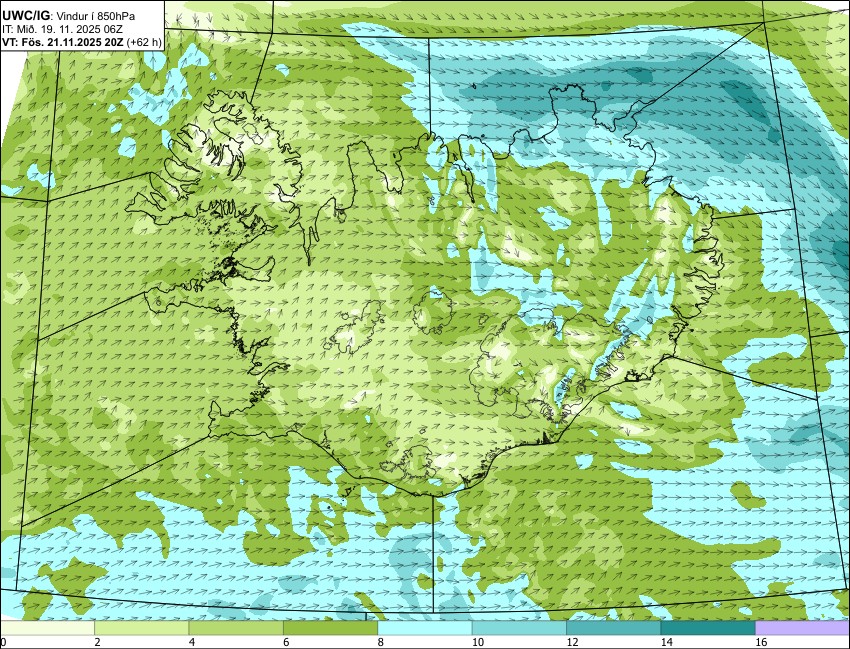Image resolution: width=850 pixels, height=649 pixels.
Task: Click the '(+62 h)' forecast offset text
Action: pyautogui.click(x=144, y=43)
